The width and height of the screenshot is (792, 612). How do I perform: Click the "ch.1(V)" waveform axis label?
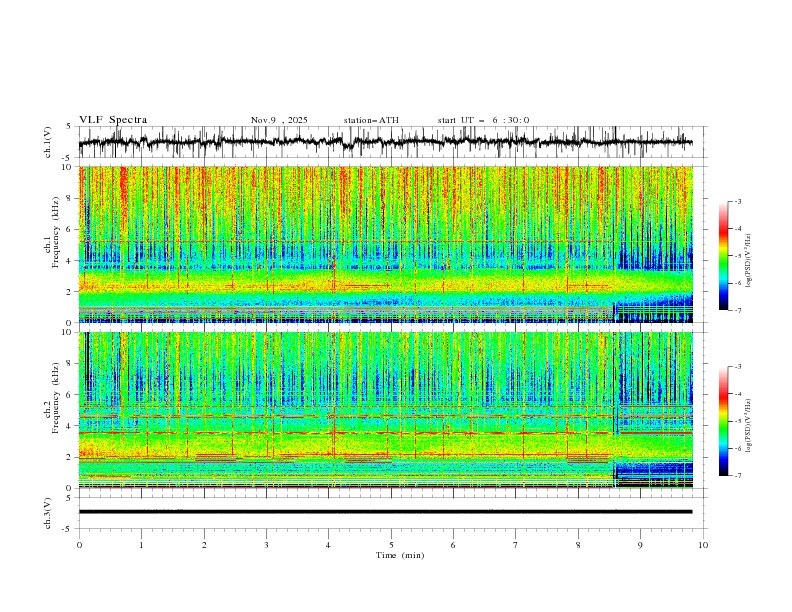coord(48,142)
